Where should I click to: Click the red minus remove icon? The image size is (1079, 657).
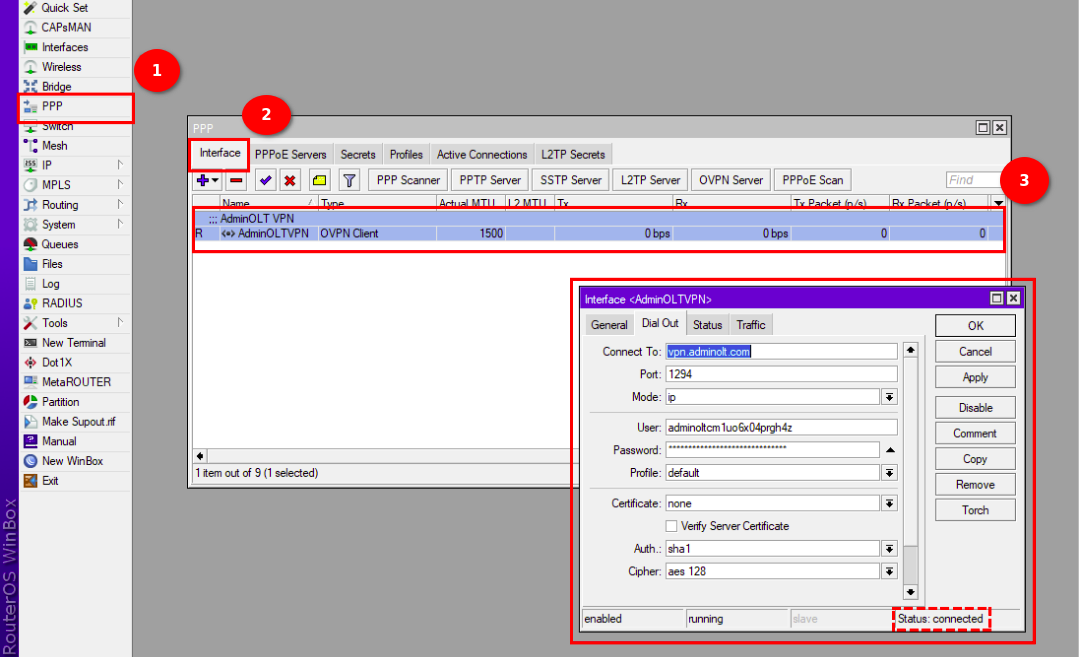click(236, 181)
